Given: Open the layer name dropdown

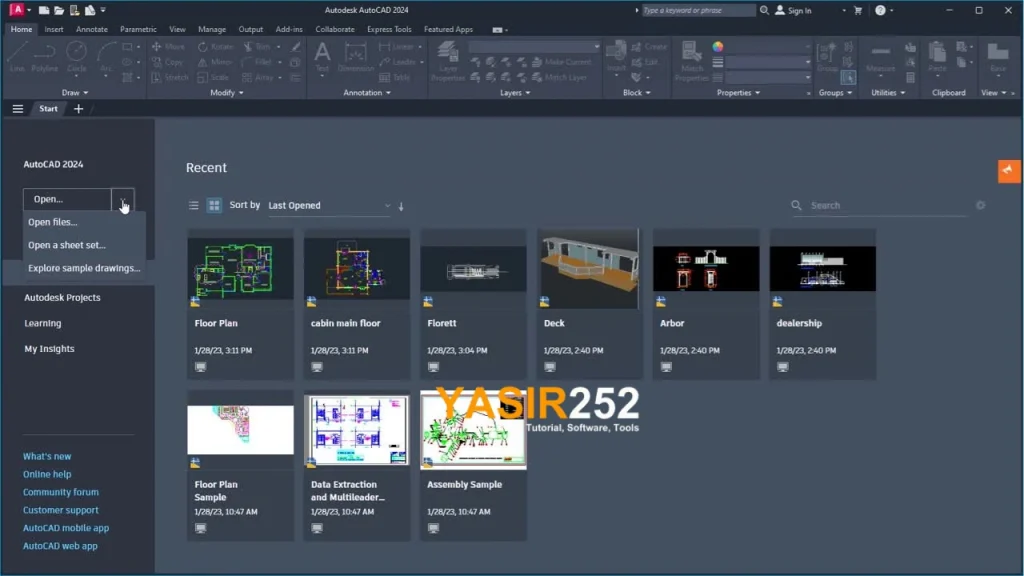Looking at the screenshot, I should point(534,47).
